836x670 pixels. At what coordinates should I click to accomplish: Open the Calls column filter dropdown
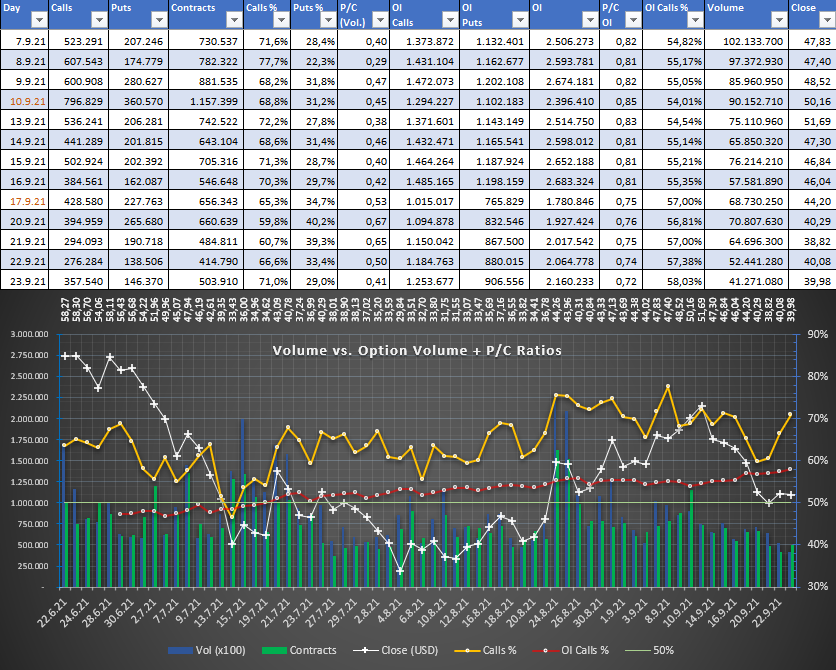click(99, 20)
